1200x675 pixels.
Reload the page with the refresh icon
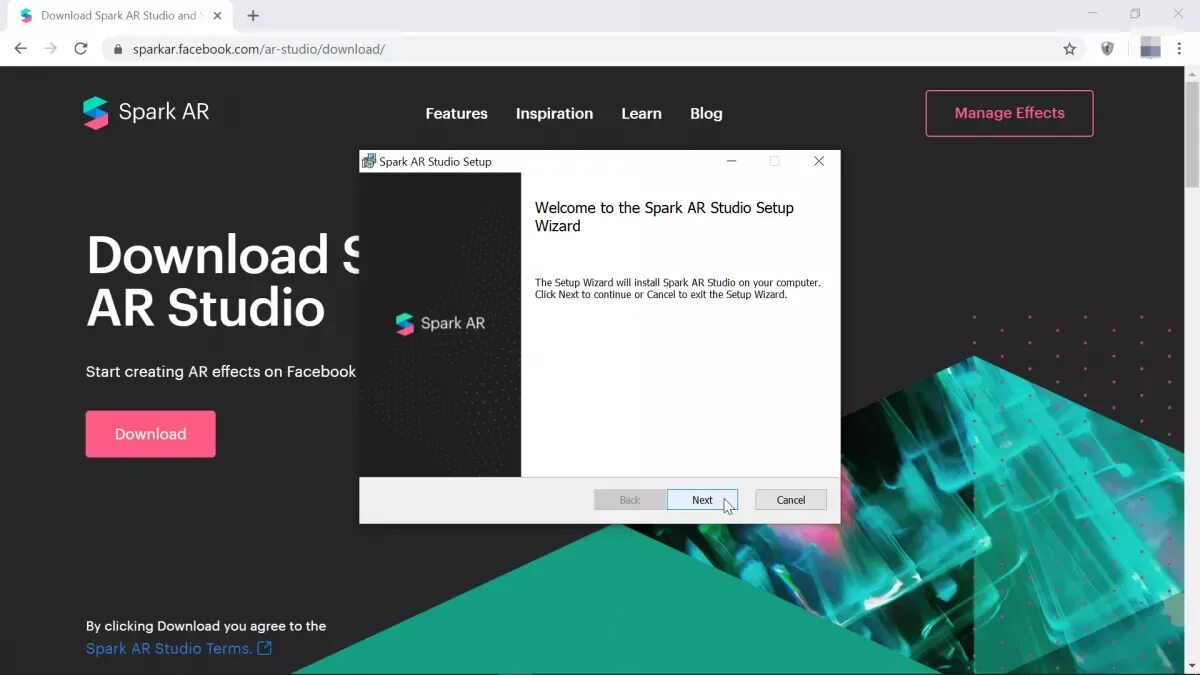tap(81, 48)
